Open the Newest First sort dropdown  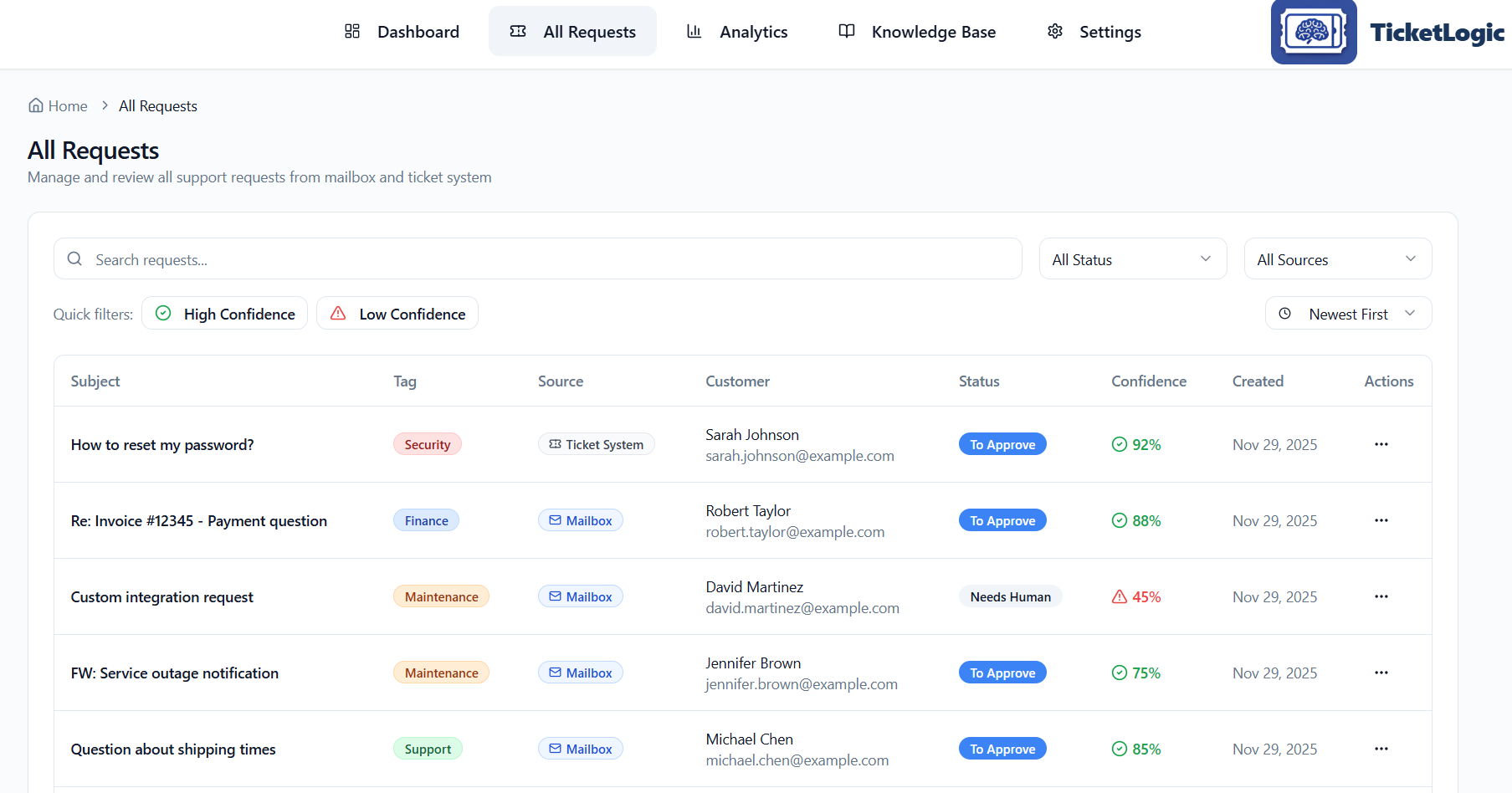click(x=1347, y=314)
